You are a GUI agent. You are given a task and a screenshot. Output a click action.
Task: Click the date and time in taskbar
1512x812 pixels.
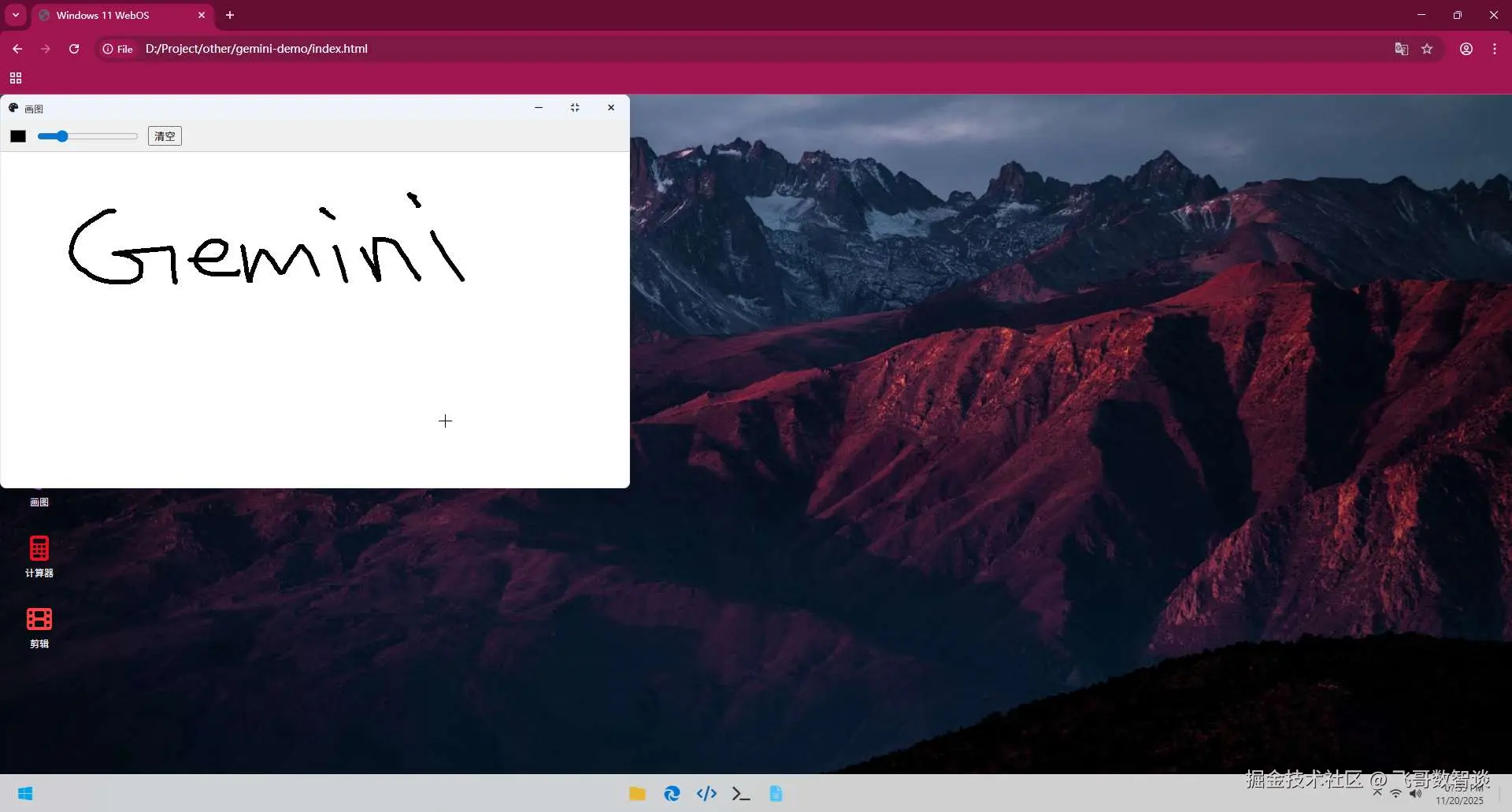[1459, 795]
